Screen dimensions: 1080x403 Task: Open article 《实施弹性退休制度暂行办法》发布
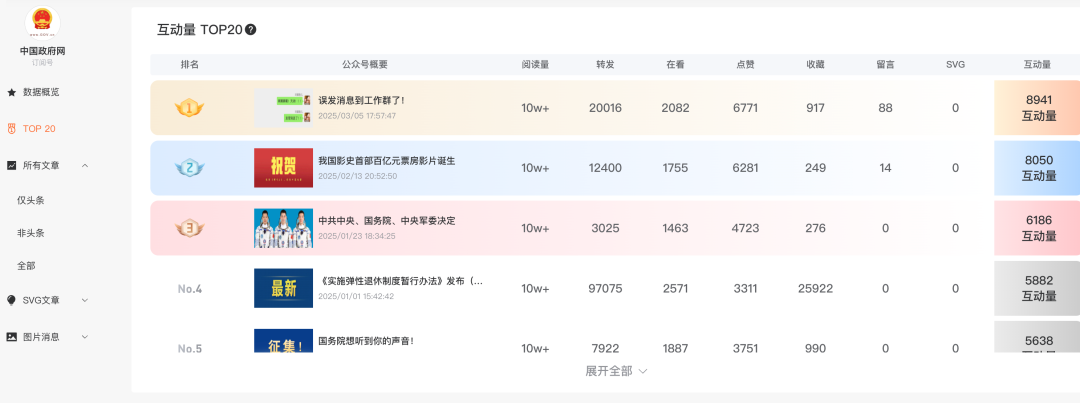click(400, 281)
